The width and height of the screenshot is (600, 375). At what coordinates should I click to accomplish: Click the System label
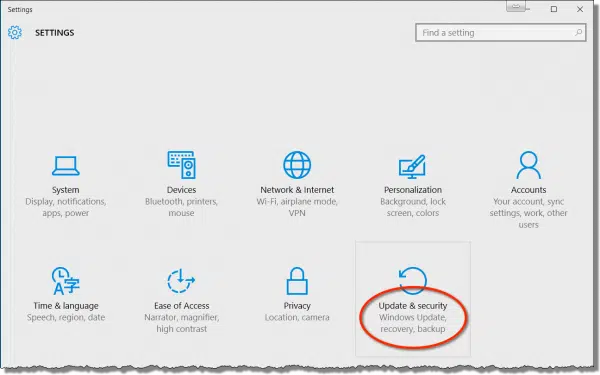coord(65,190)
